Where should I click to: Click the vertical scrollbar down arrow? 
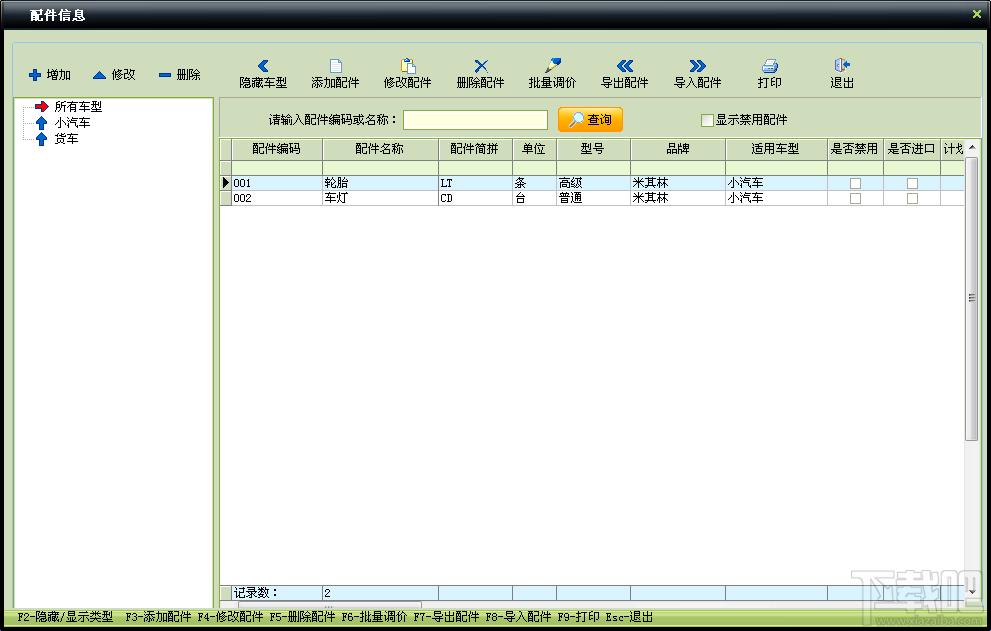pyautogui.click(x=972, y=592)
